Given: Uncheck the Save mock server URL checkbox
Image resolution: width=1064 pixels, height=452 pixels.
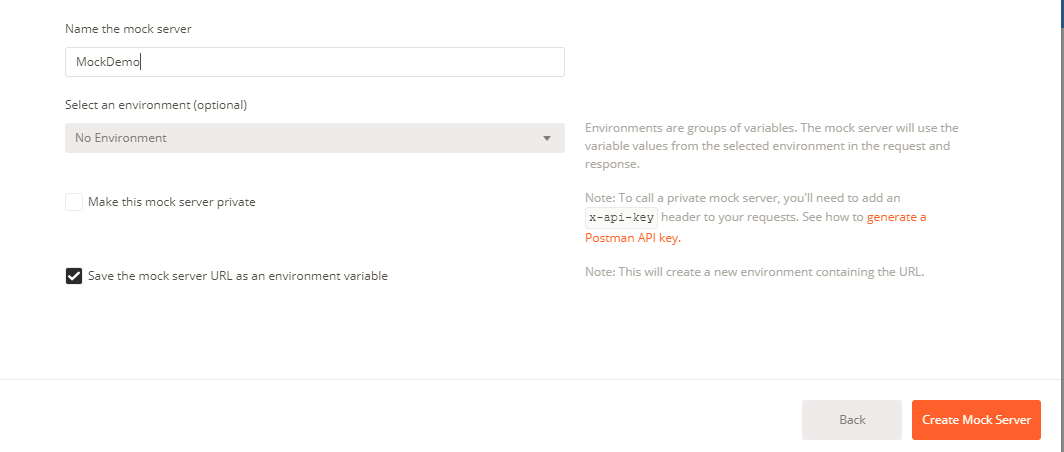Looking at the screenshot, I should point(74,276).
